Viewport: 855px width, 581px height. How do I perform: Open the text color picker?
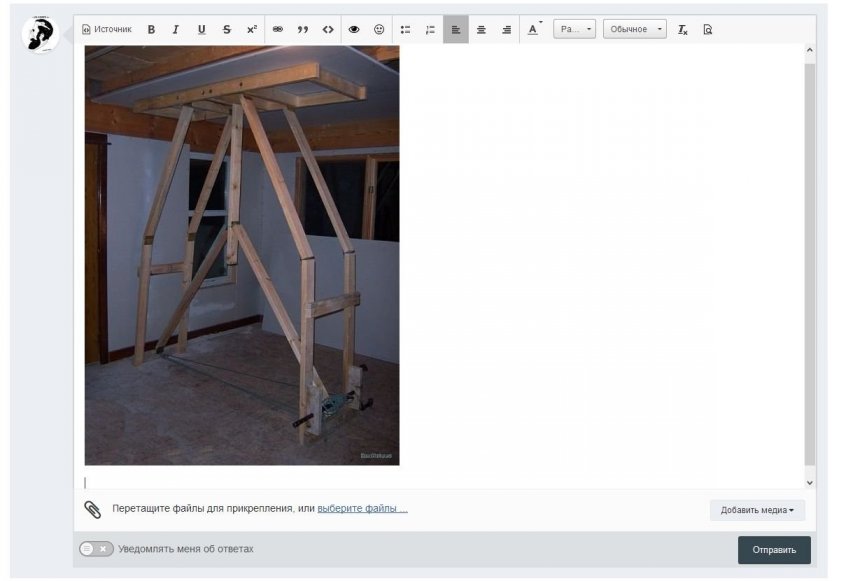tap(533, 30)
